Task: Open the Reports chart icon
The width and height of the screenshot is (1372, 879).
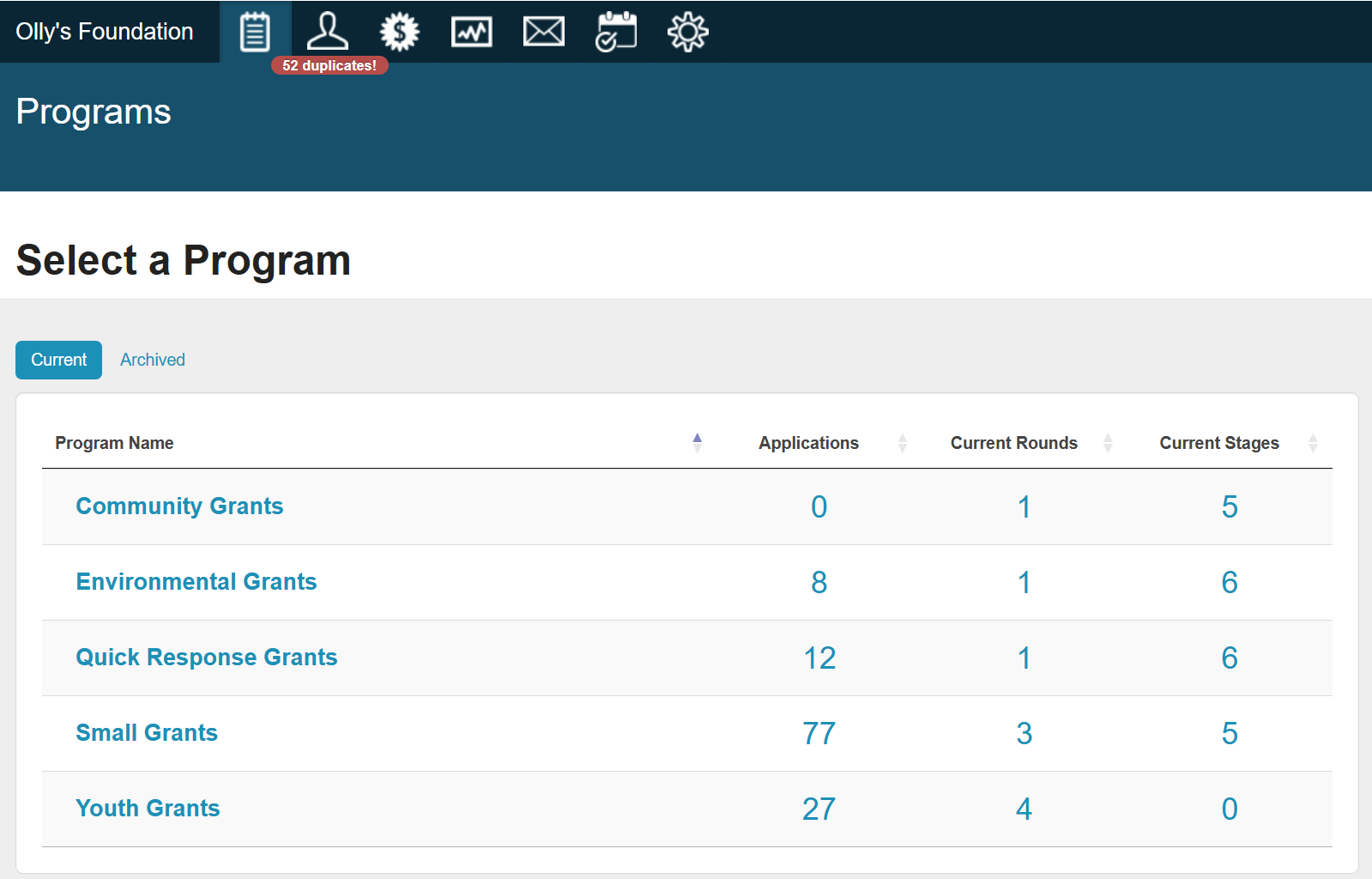Action: pos(472,33)
